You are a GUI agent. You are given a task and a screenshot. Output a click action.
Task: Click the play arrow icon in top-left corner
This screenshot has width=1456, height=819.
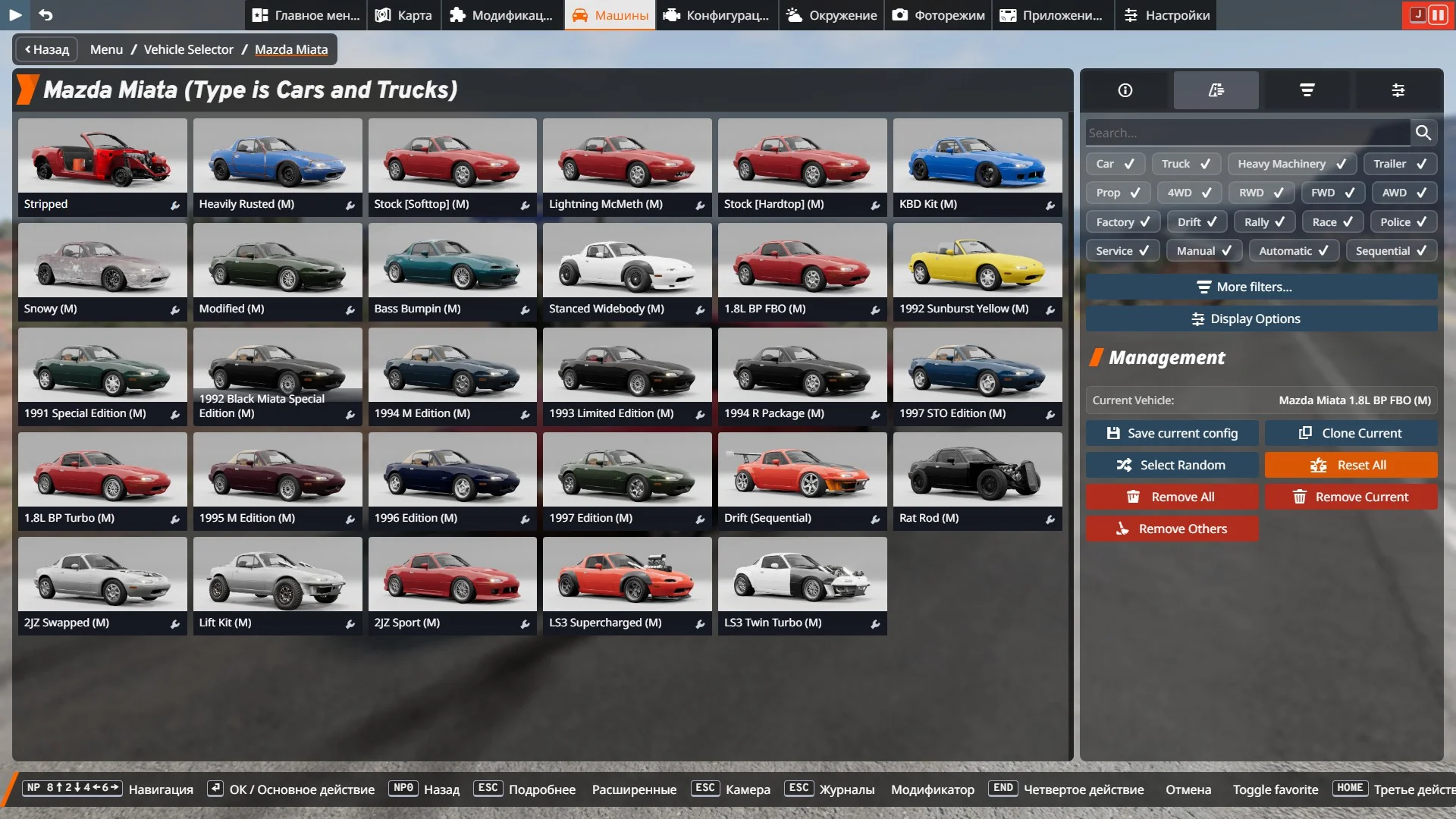tap(15, 14)
